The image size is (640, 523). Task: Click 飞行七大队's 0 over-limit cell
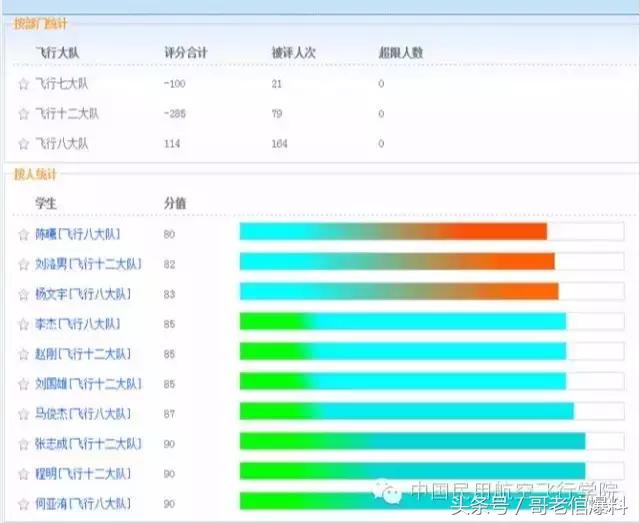pyautogui.click(x=381, y=84)
